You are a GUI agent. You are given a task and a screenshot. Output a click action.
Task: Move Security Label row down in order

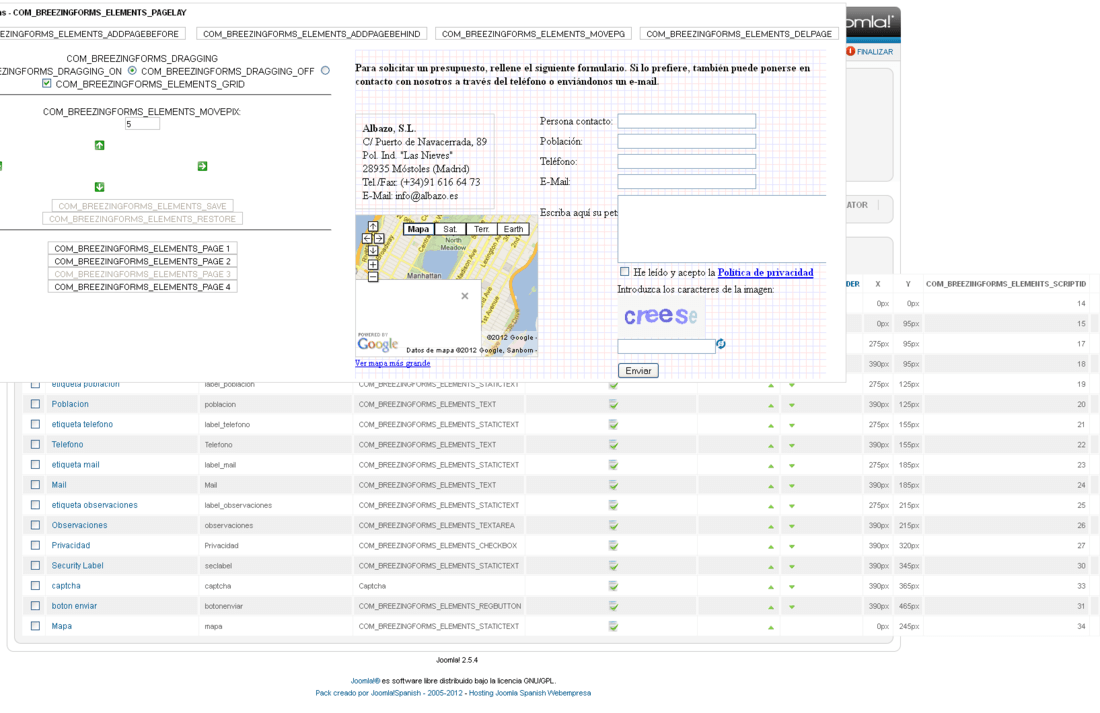[x=792, y=566]
